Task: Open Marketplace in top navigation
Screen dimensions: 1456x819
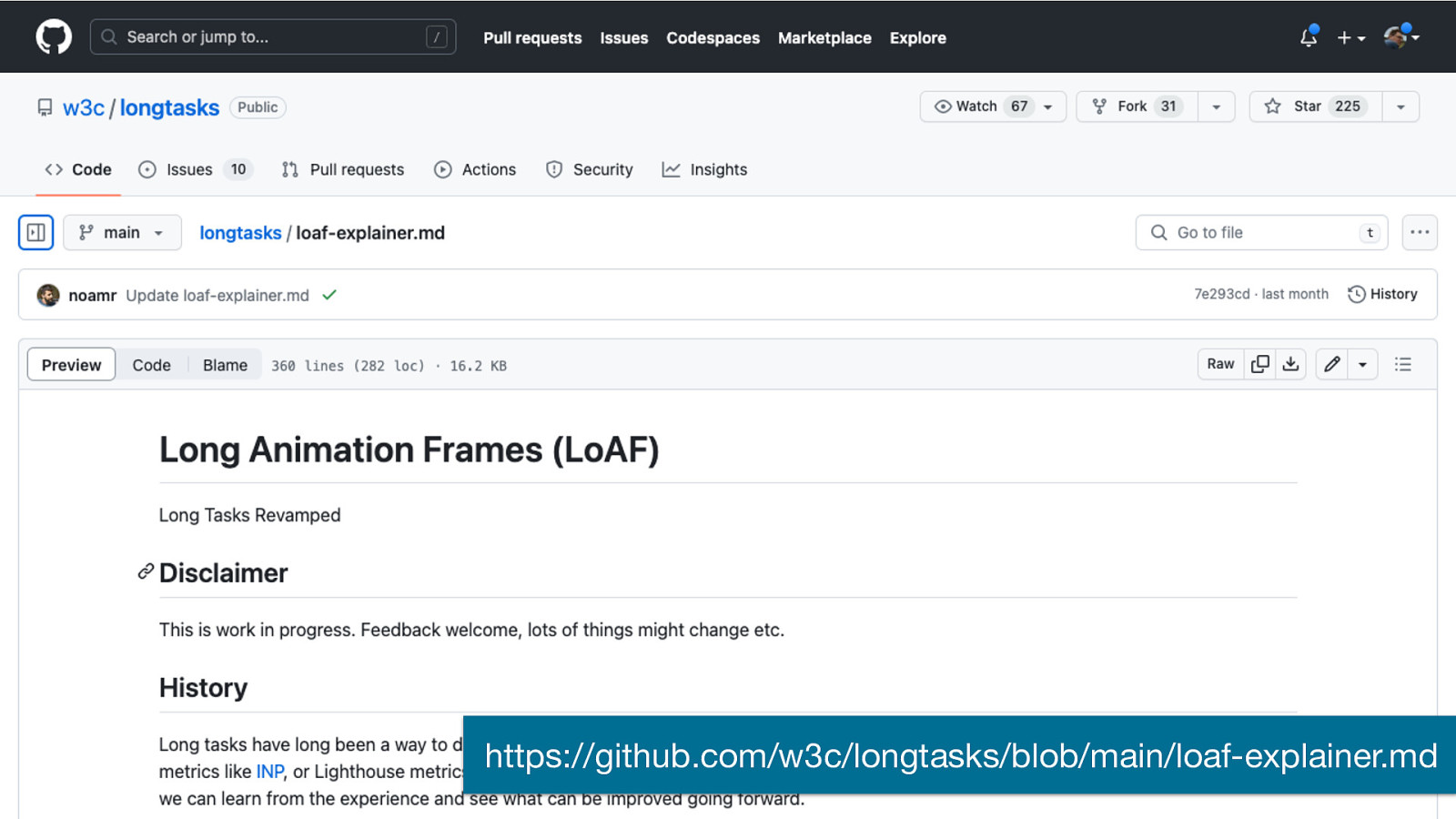Action: coord(824,38)
